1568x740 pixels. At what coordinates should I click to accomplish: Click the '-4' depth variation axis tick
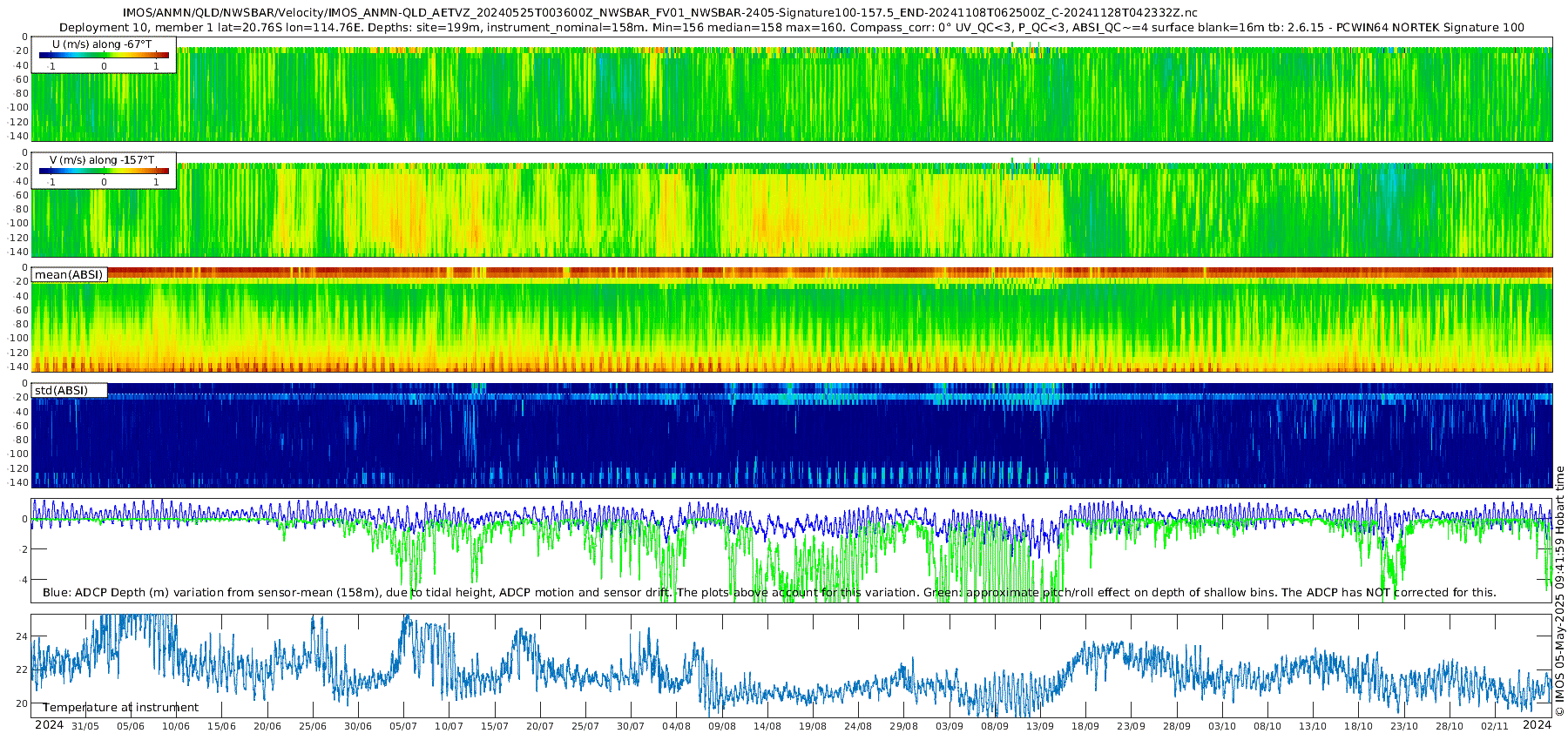coord(23,580)
